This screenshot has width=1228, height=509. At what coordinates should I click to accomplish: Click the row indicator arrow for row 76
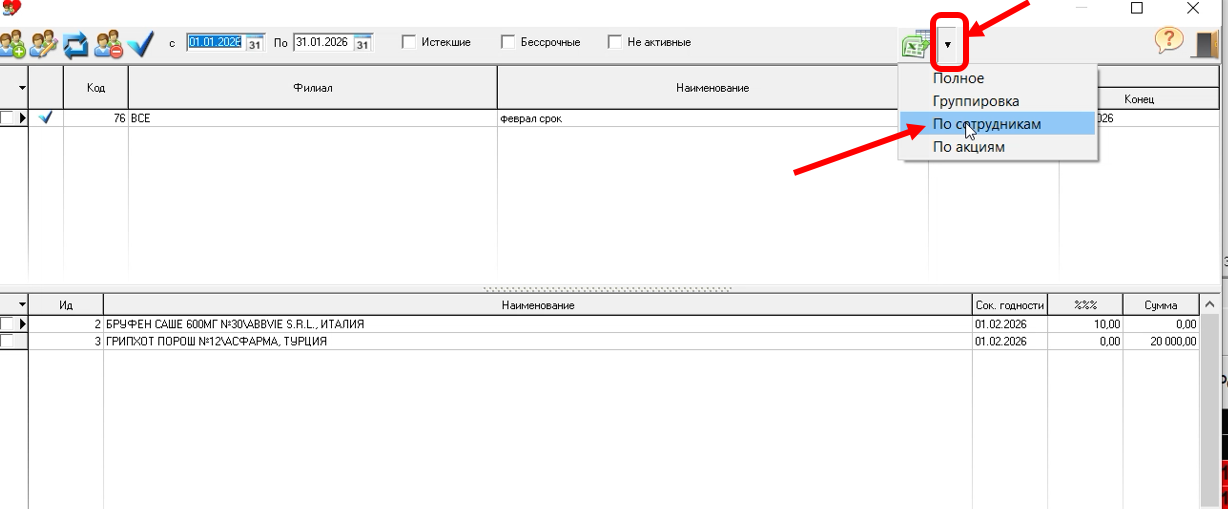(22, 118)
